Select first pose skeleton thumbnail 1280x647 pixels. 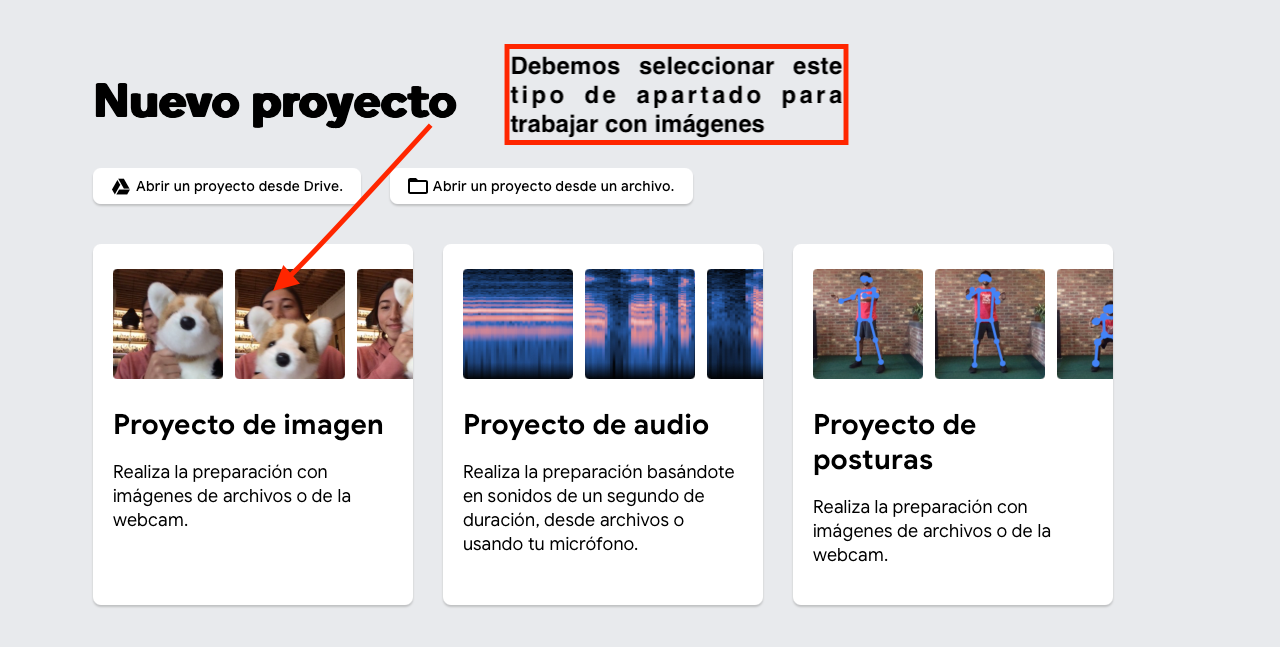(x=868, y=324)
